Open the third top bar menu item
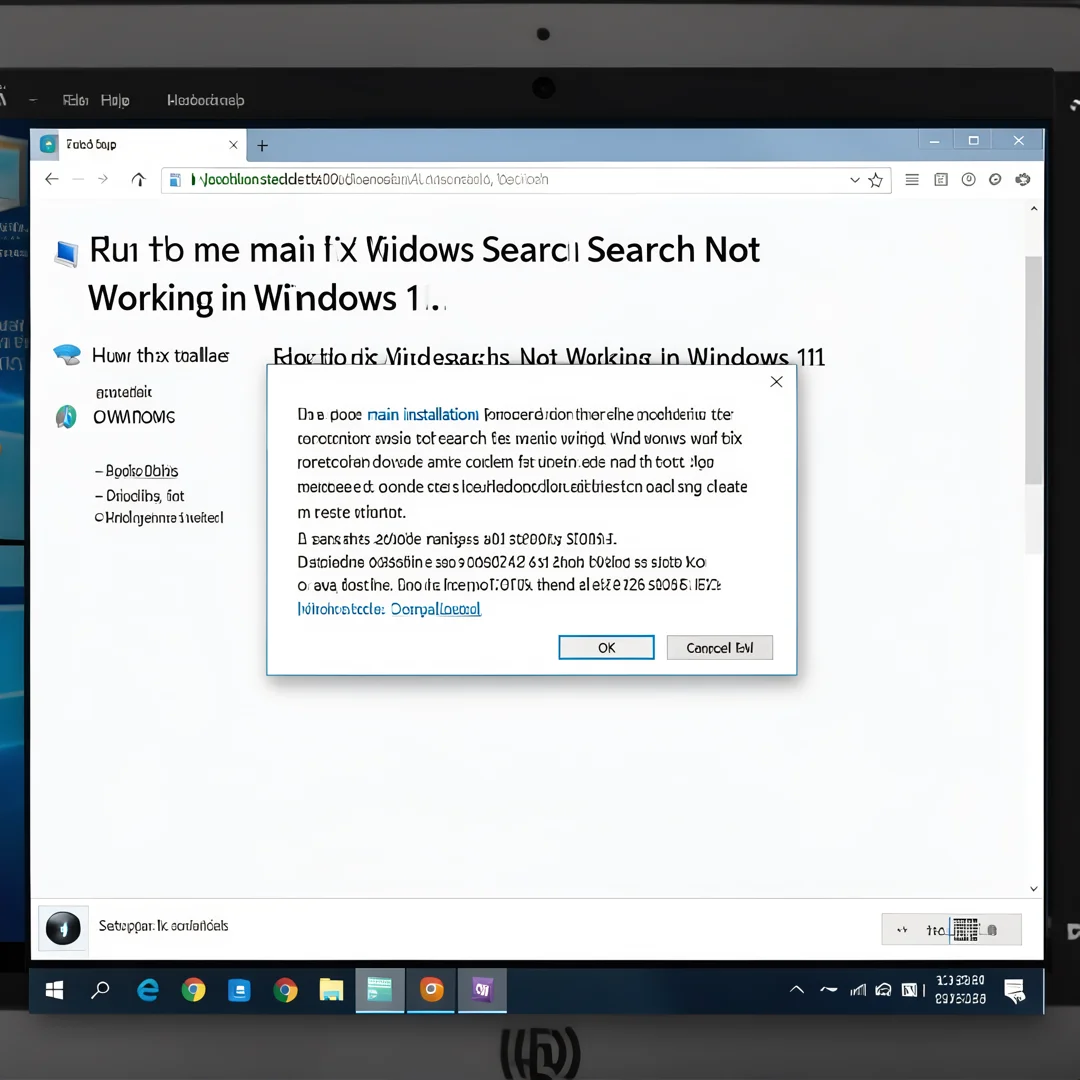The image size is (1080, 1080). [x=205, y=101]
